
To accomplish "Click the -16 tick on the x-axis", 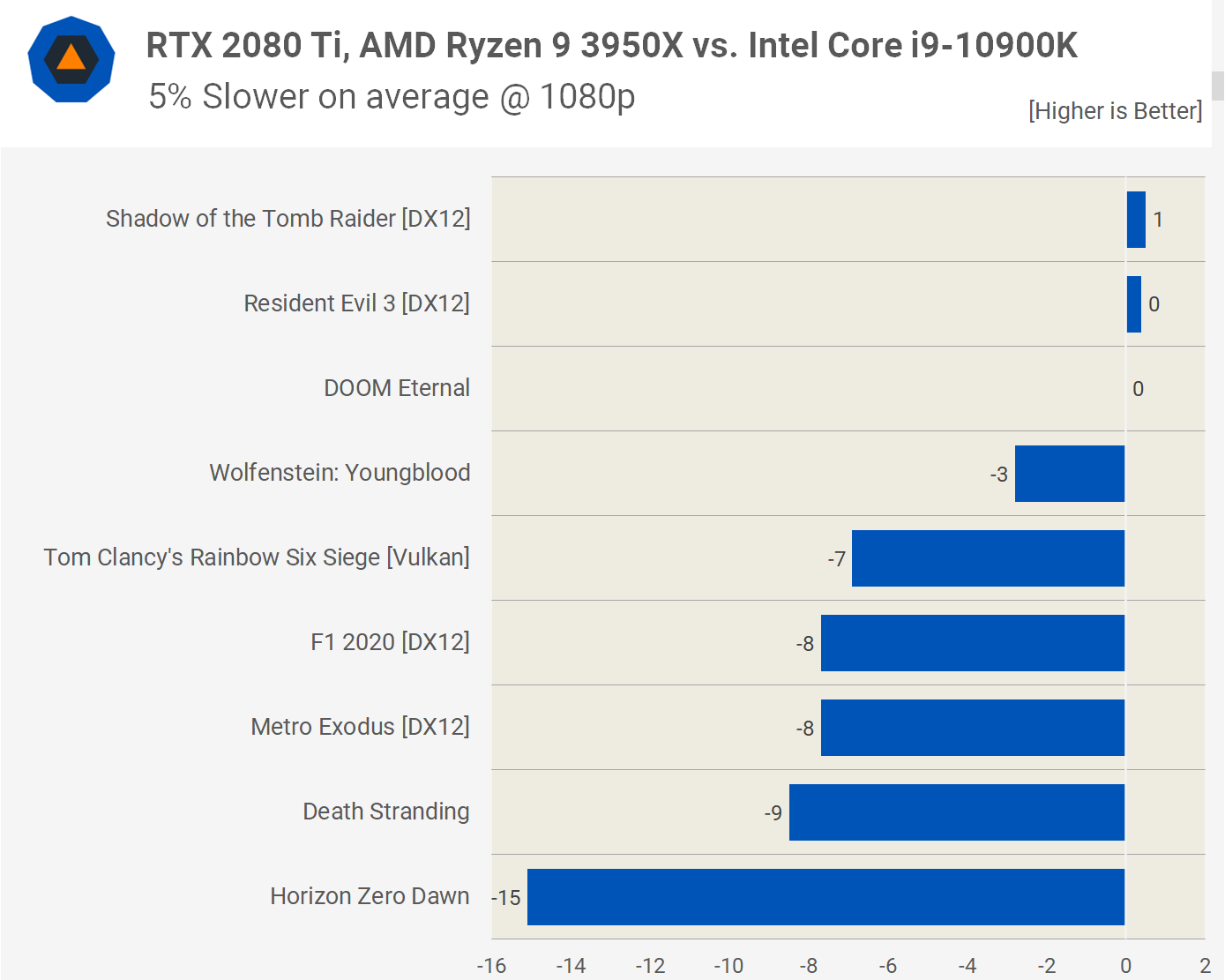I will coord(491,966).
